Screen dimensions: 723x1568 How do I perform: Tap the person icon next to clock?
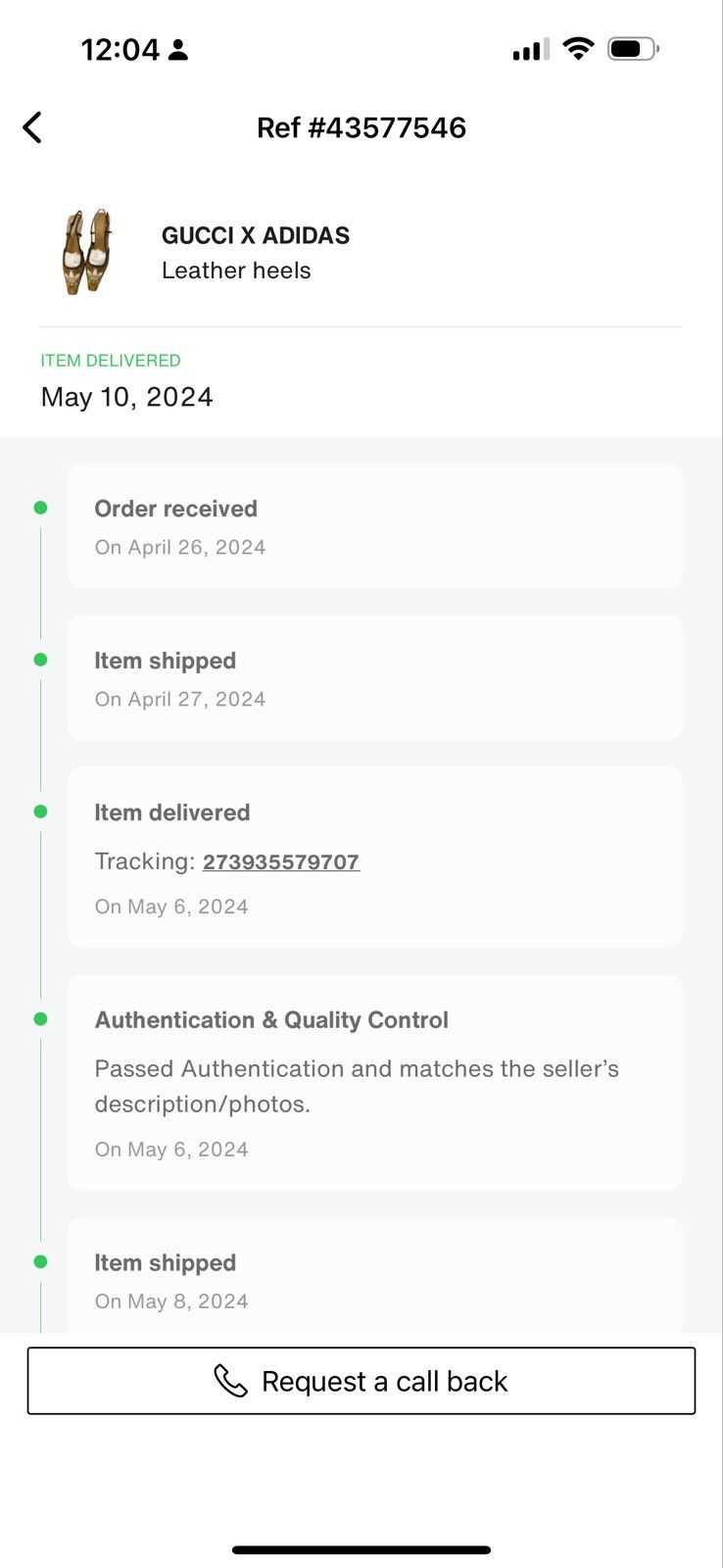click(x=178, y=50)
